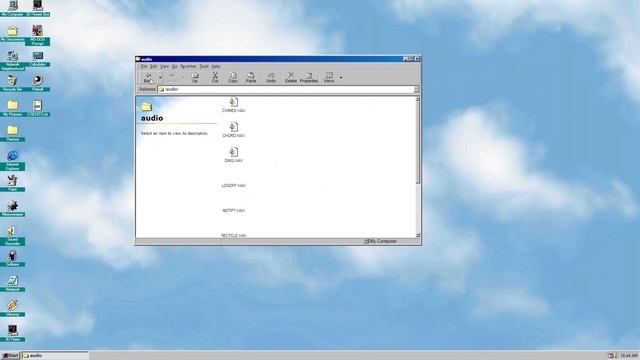Viewport: 640px width, 360px height.
Task: Open Properties from the toolbar
Action: 309,77
